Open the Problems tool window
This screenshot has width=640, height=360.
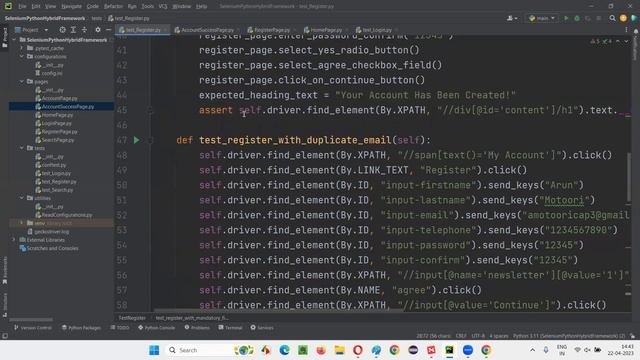(197, 328)
